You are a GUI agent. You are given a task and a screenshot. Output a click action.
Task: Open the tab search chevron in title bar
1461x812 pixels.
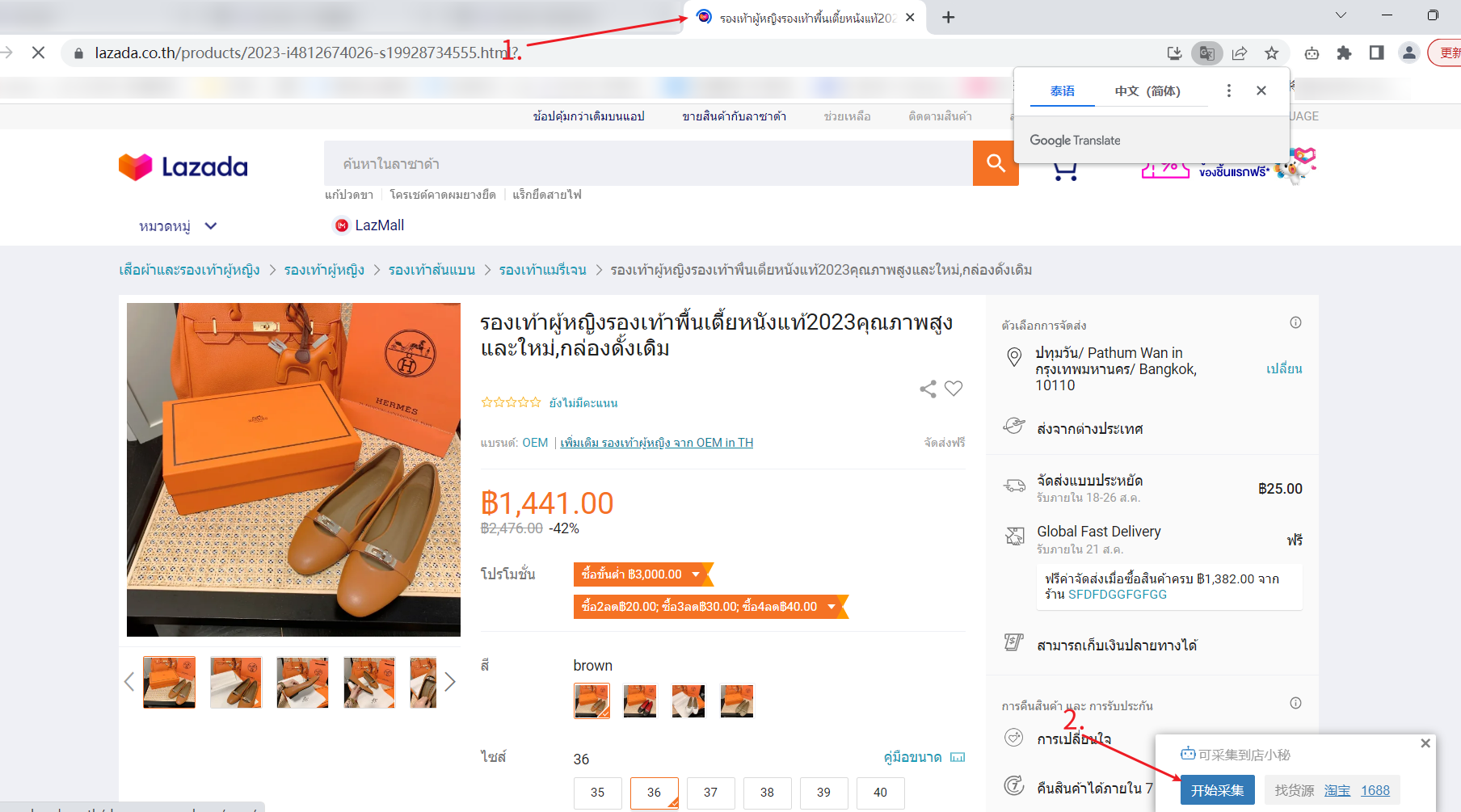[x=1341, y=15]
